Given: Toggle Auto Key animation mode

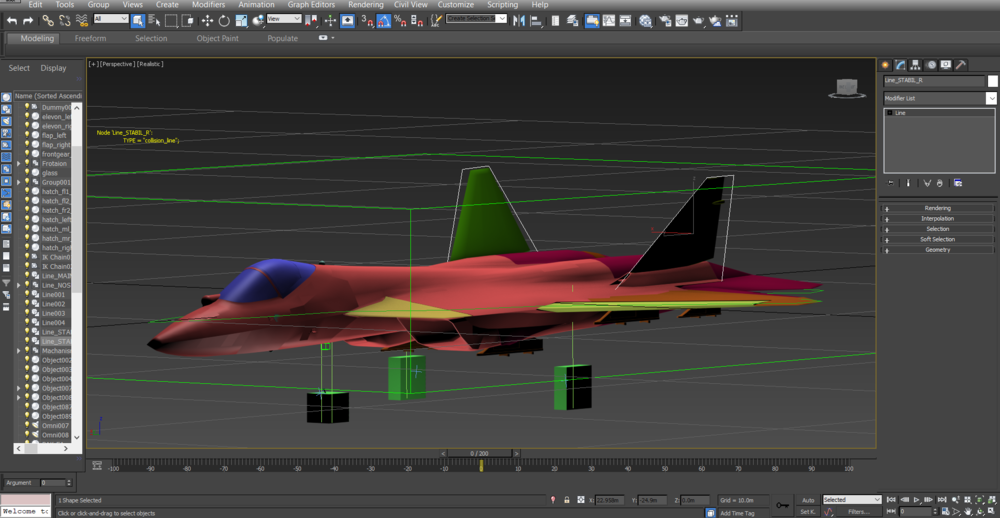Looking at the screenshot, I should point(808,500).
